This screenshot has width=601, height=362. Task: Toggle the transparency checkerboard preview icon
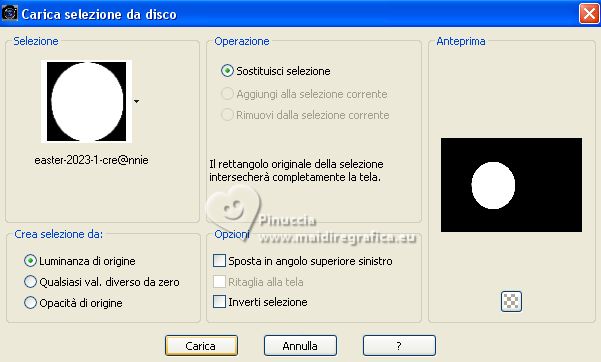(511, 301)
